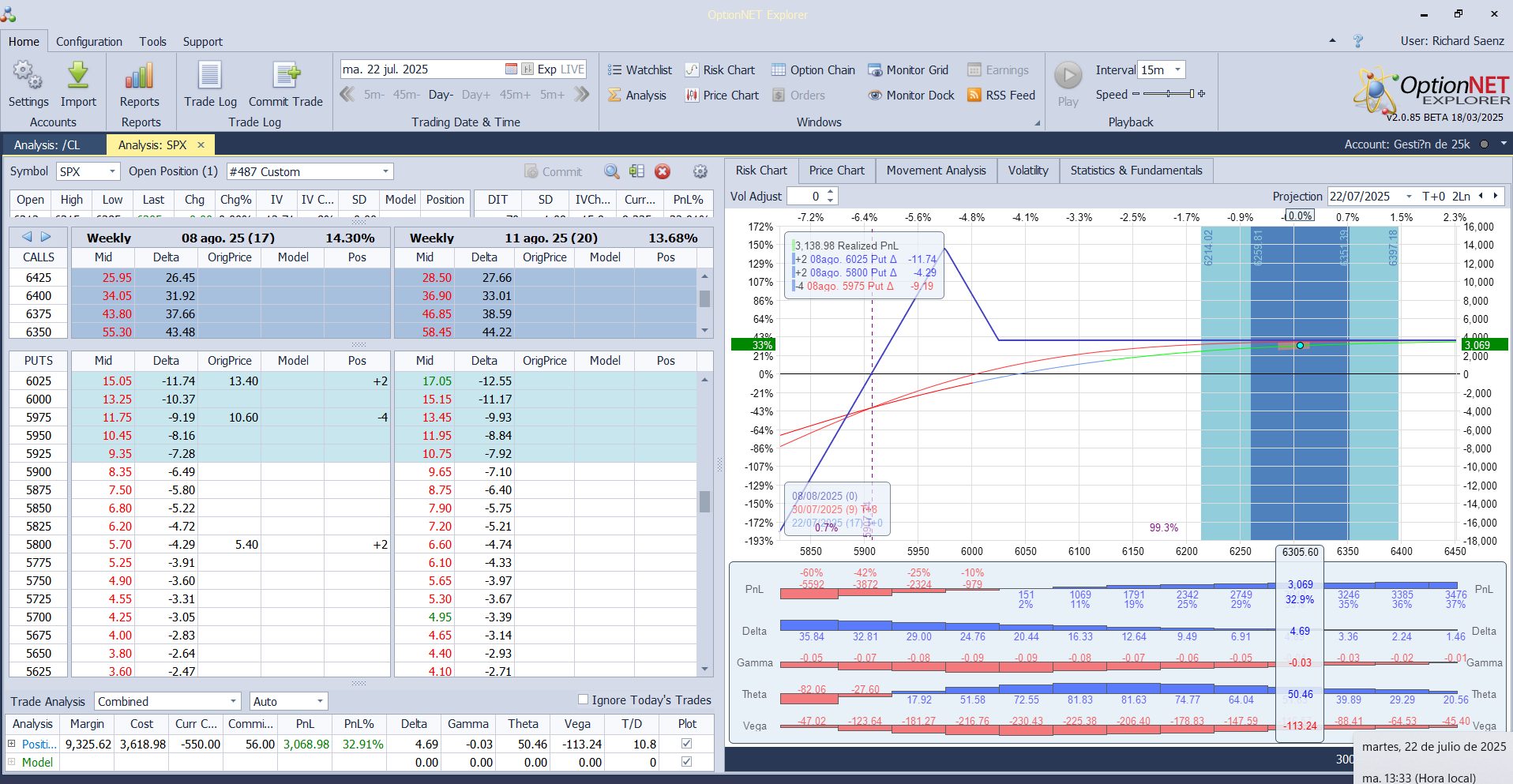The height and width of the screenshot is (784, 1513).
Task: Open the Watchlist window
Action: (640, 70)
